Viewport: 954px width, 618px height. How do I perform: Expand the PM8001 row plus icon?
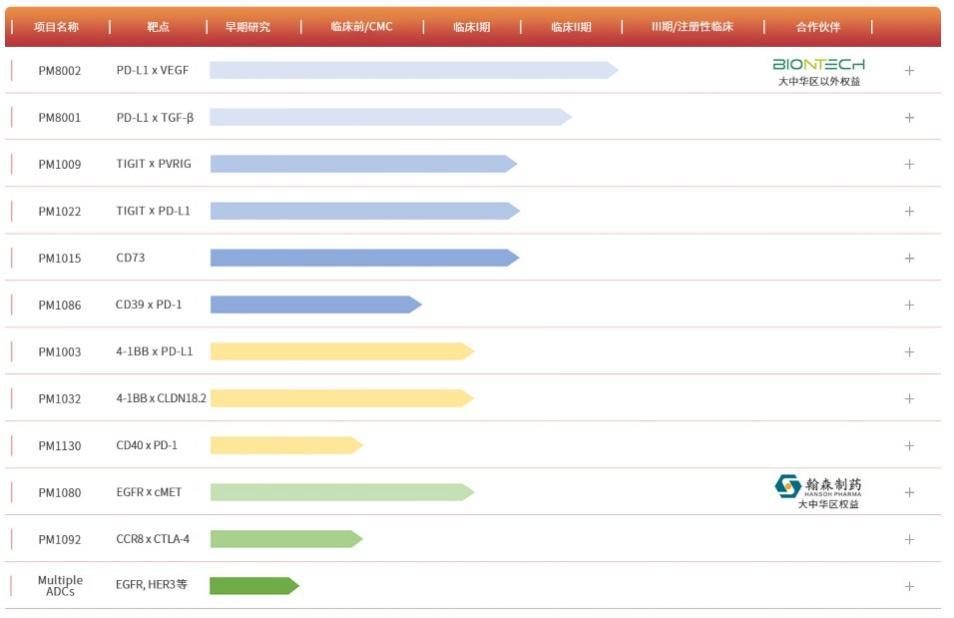pos(909,118)
